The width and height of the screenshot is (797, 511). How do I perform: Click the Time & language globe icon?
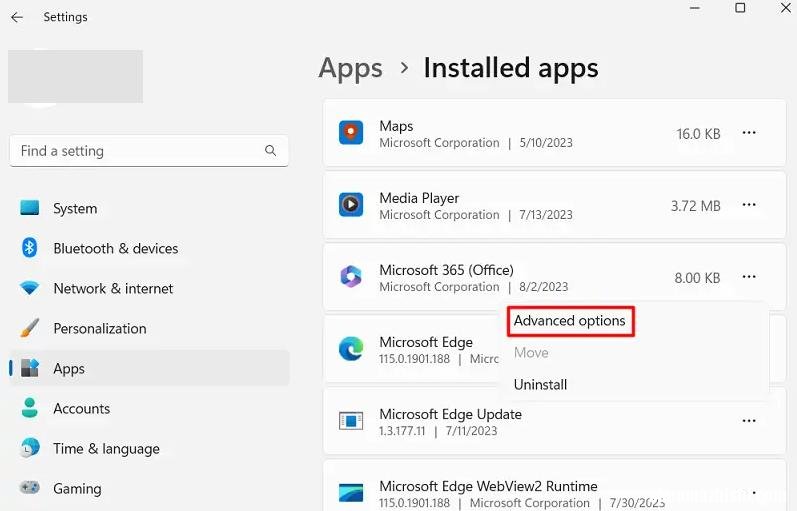[x=29, y=447]
